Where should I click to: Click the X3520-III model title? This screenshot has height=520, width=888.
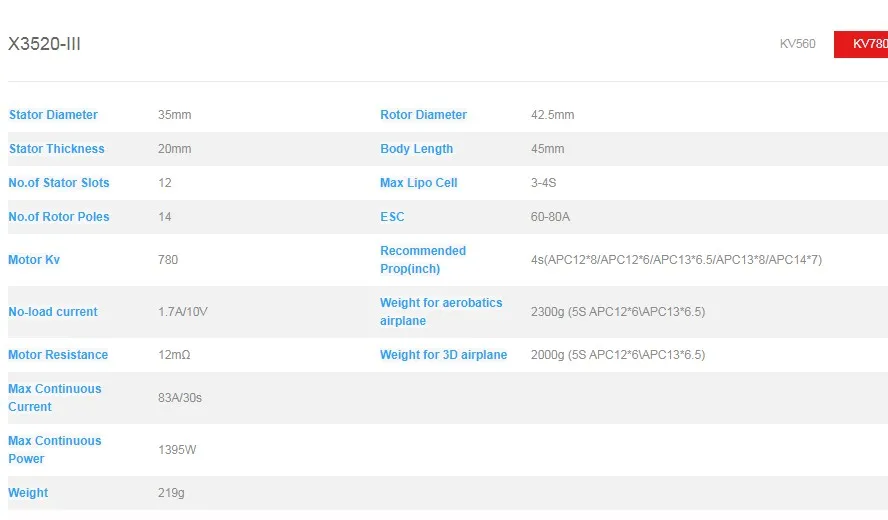[44, 44]
